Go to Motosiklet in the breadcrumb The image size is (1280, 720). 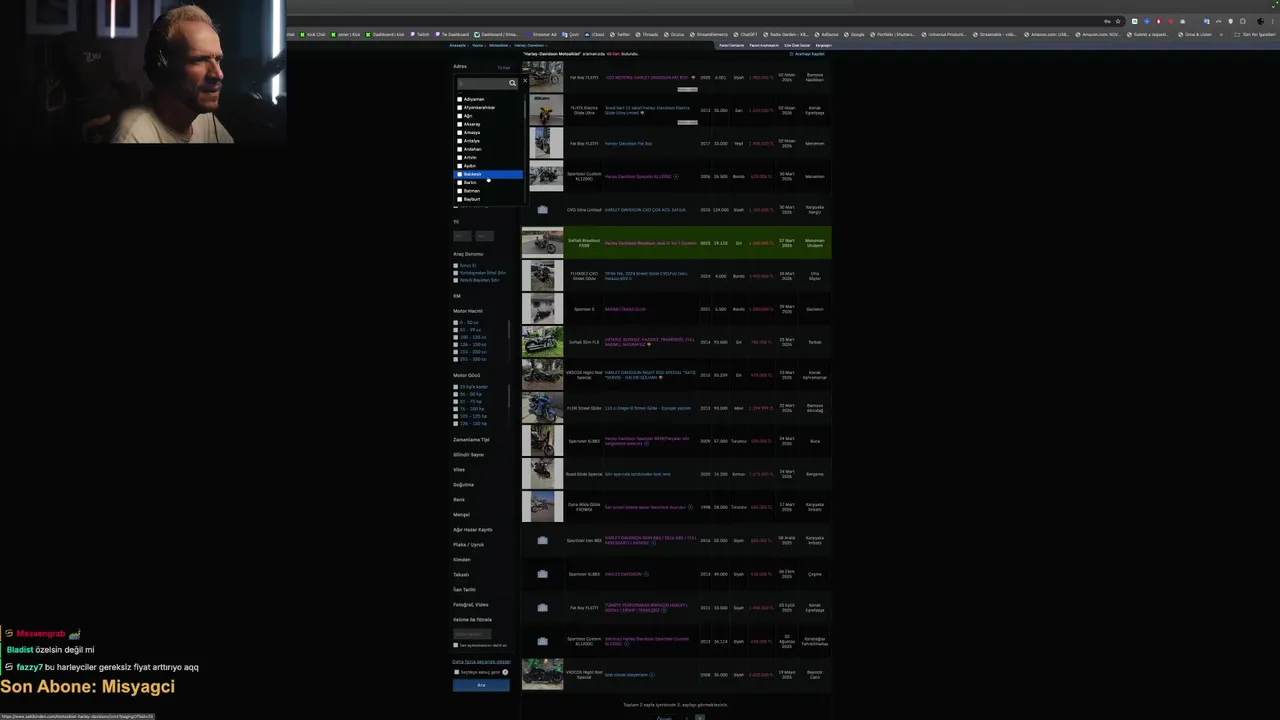pos(498,45)
